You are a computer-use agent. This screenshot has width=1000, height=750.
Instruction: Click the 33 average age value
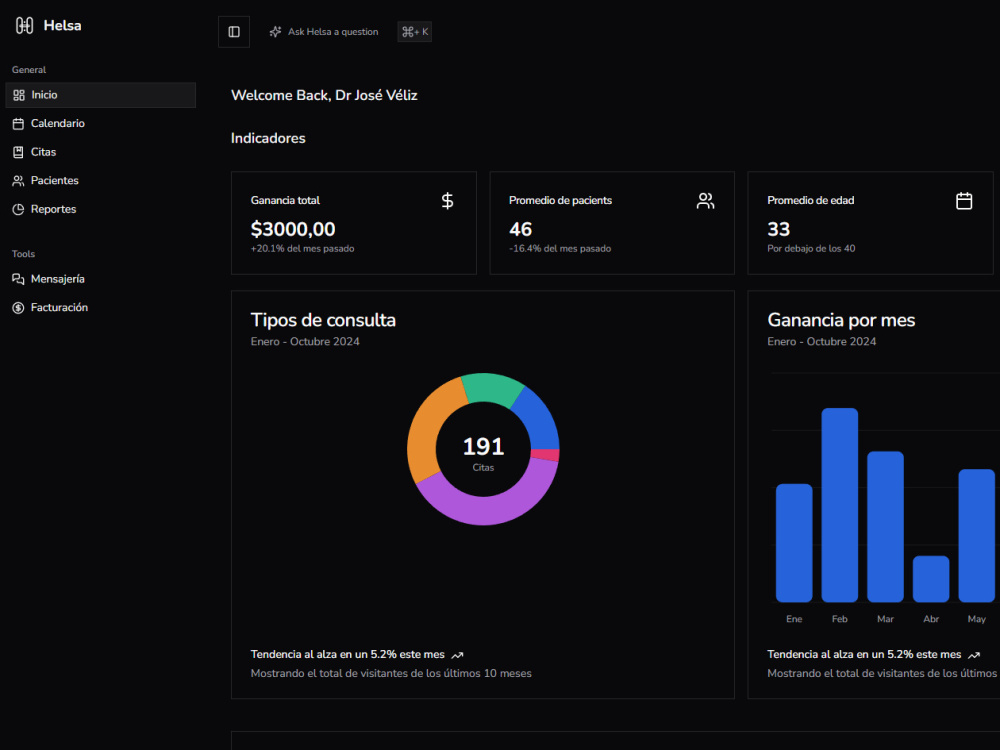[x=779, y=229]
